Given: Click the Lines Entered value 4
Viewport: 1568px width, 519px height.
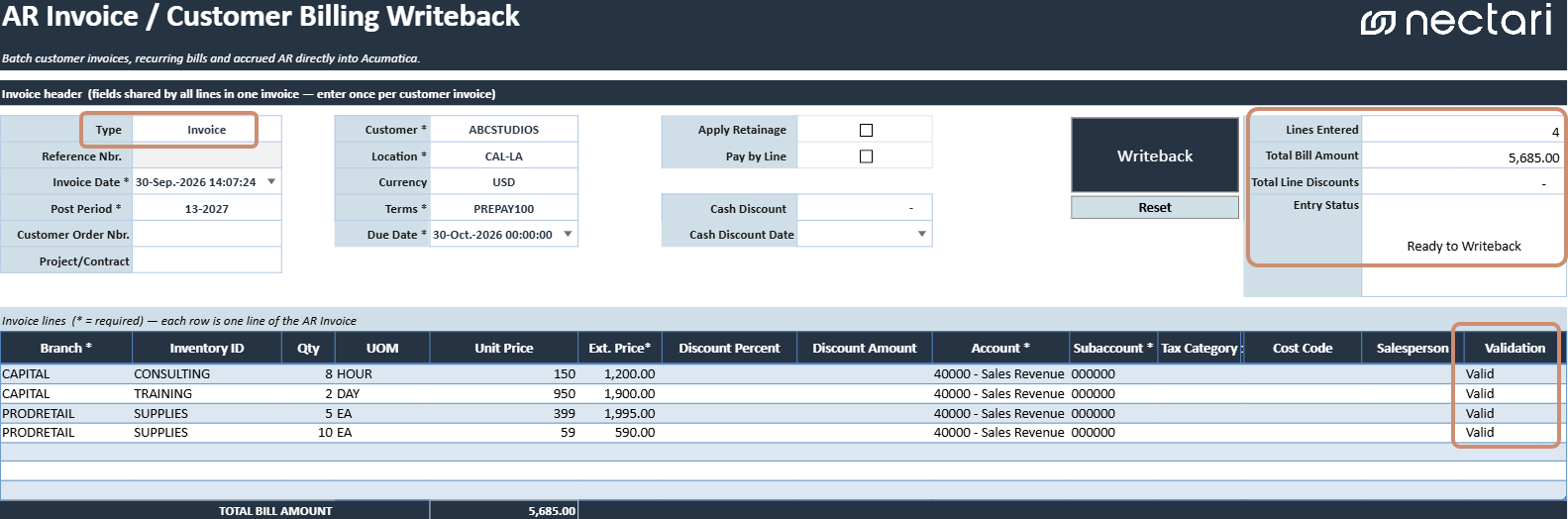Looking at the screenshot, I should (x=1464, y=130).
